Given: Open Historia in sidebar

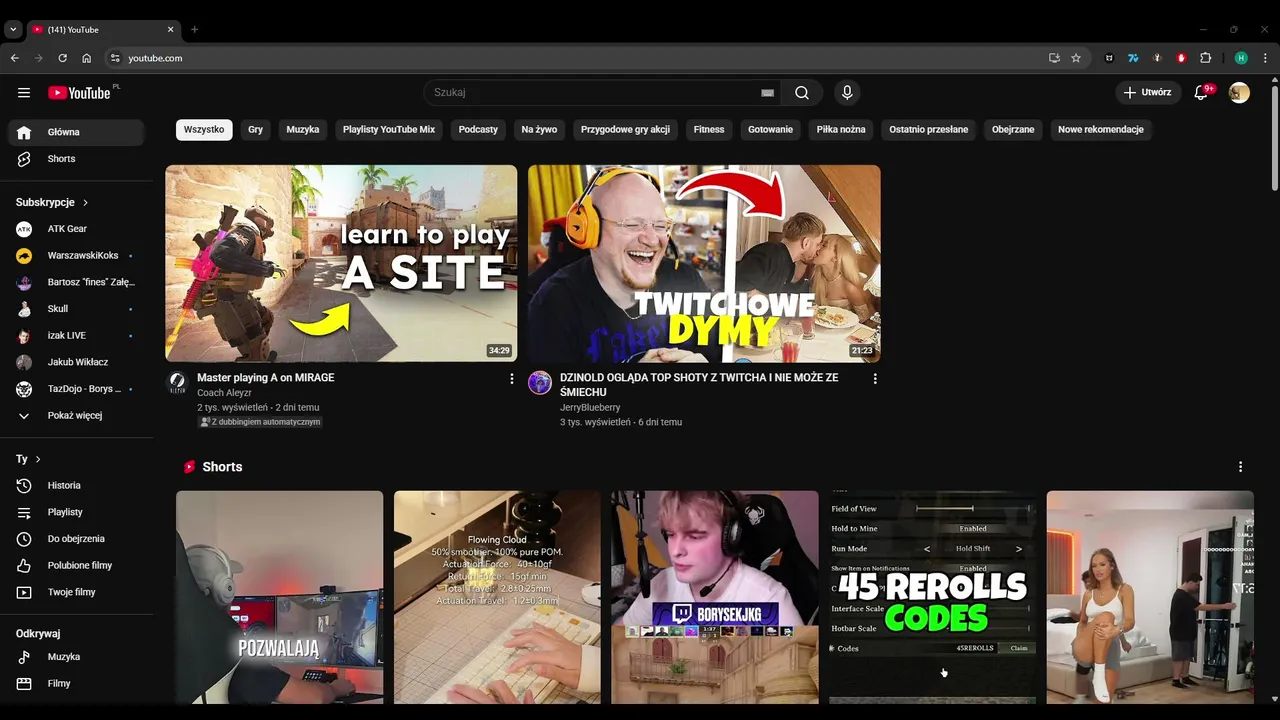Looking at the screenshot, I should point(76,485).
